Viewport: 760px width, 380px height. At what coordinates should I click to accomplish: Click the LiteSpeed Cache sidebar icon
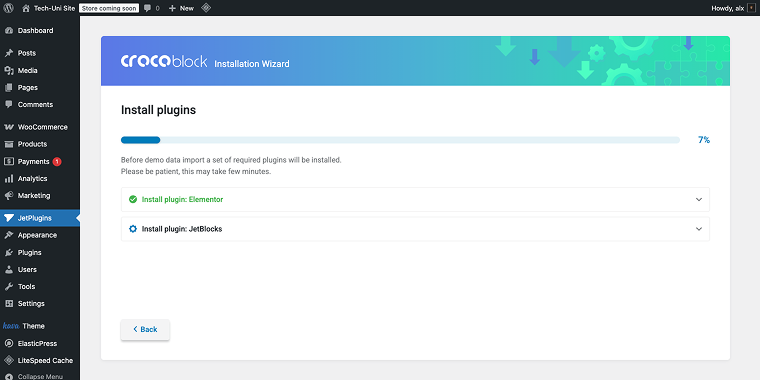coord(9,361)
